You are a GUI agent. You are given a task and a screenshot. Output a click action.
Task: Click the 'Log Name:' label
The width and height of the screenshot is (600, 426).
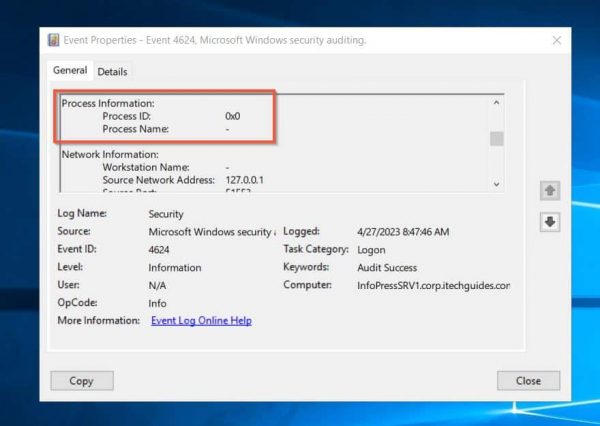(x=82, y=213)
